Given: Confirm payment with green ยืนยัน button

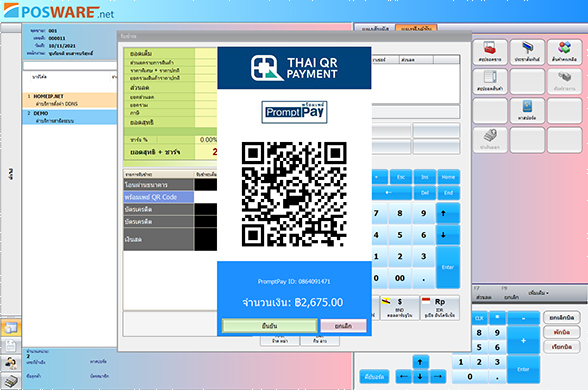Looking at the screenshot, I should pyautogui.click(x=270, y=326).
